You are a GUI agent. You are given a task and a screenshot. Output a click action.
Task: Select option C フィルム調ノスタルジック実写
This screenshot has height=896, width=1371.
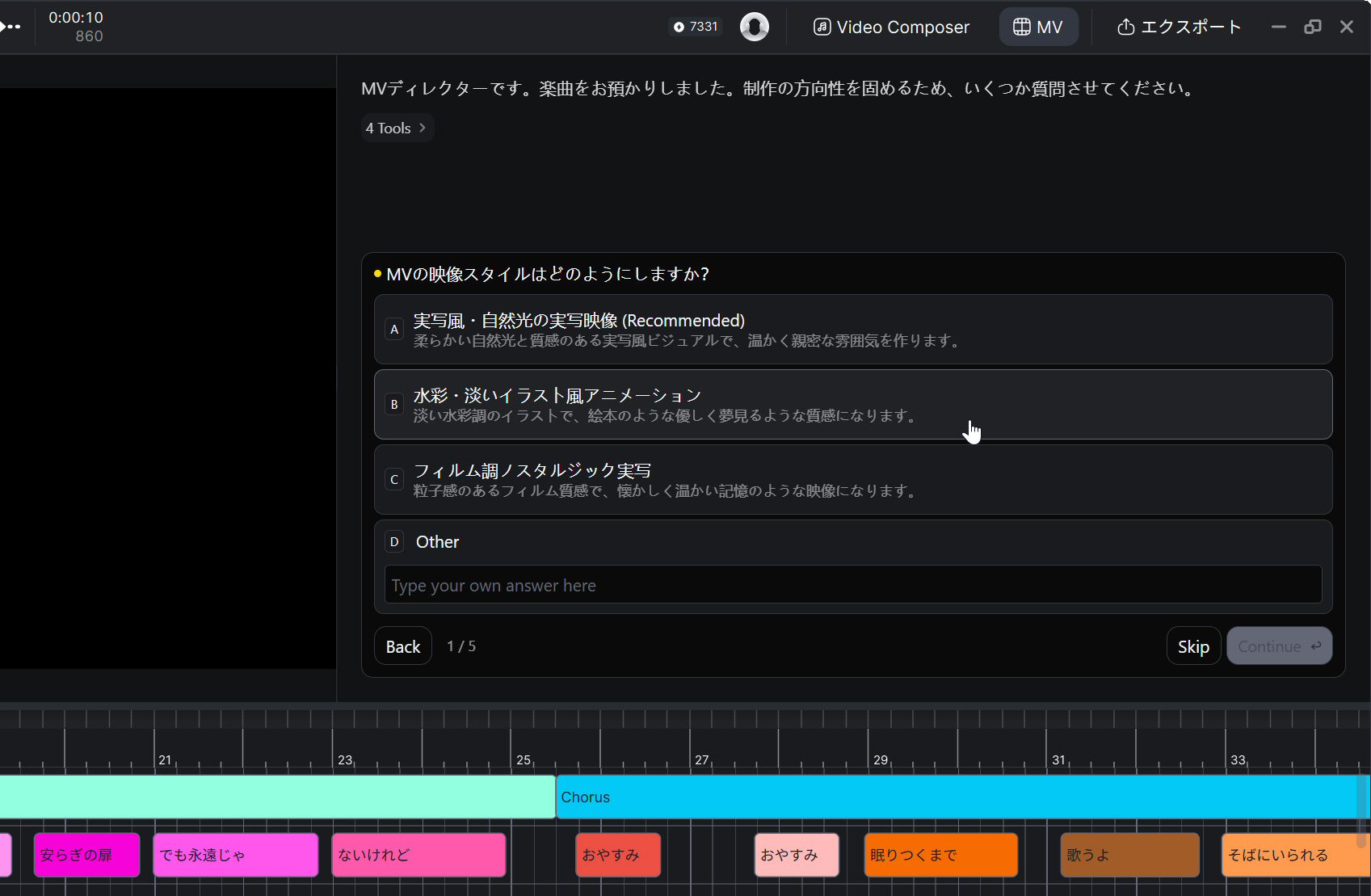853,479
